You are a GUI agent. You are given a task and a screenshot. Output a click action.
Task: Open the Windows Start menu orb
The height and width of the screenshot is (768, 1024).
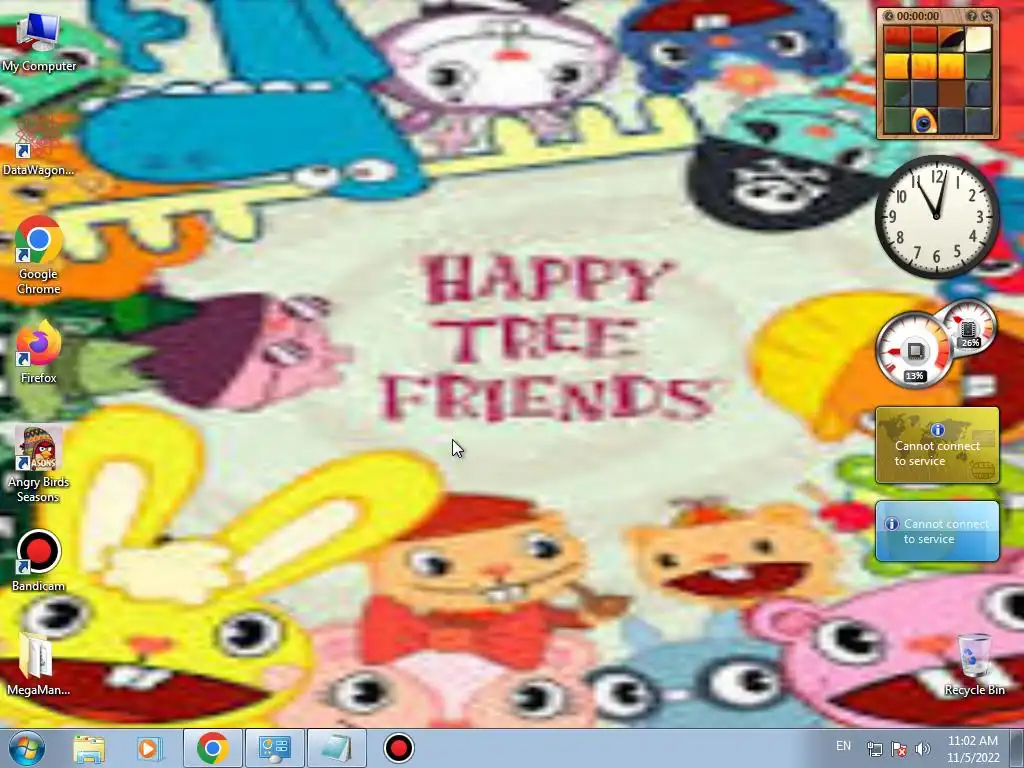tap(27, 748)
